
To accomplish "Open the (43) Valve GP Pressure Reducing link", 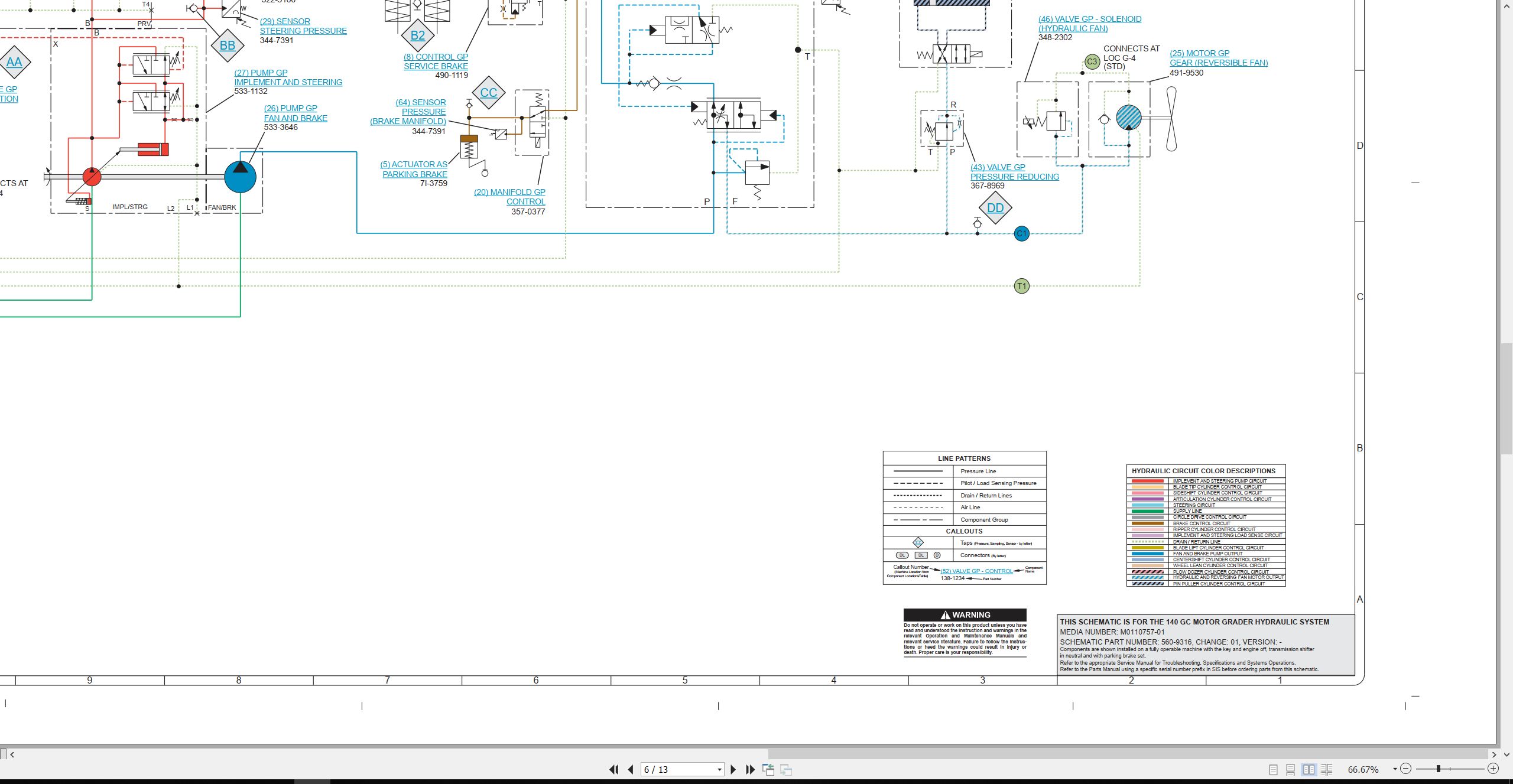I will pos(1015,172).
